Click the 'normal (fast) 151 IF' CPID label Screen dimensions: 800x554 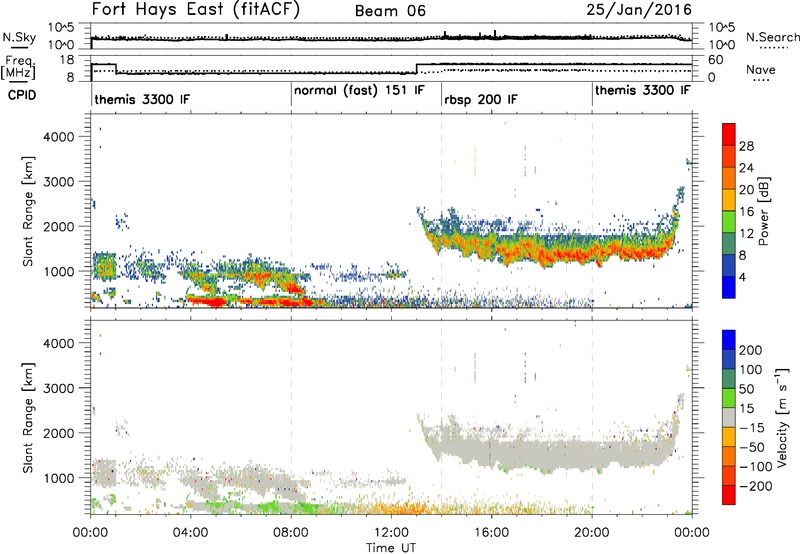(x=359, y=91)
